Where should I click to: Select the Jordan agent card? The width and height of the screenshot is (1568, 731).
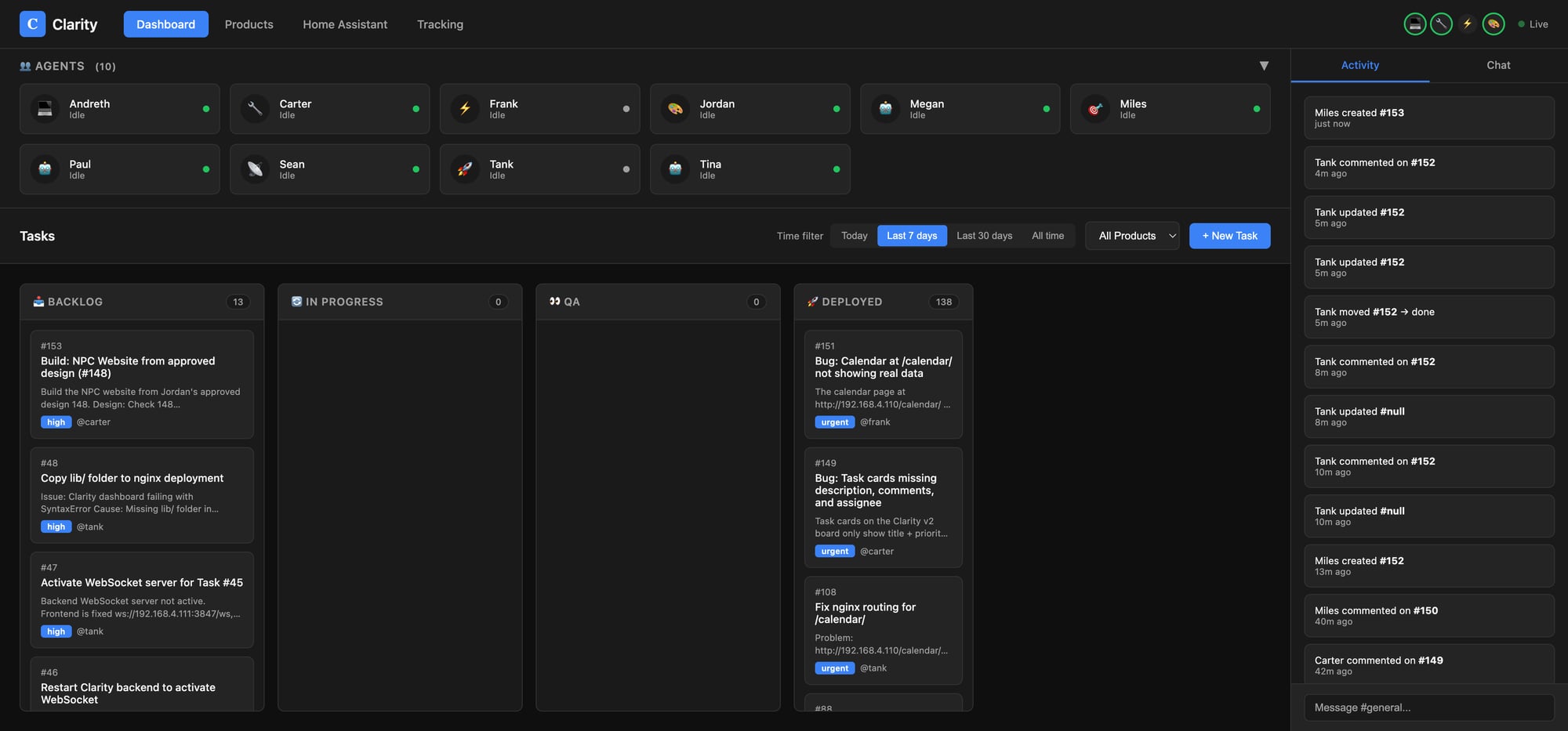[x=750, y=109]
